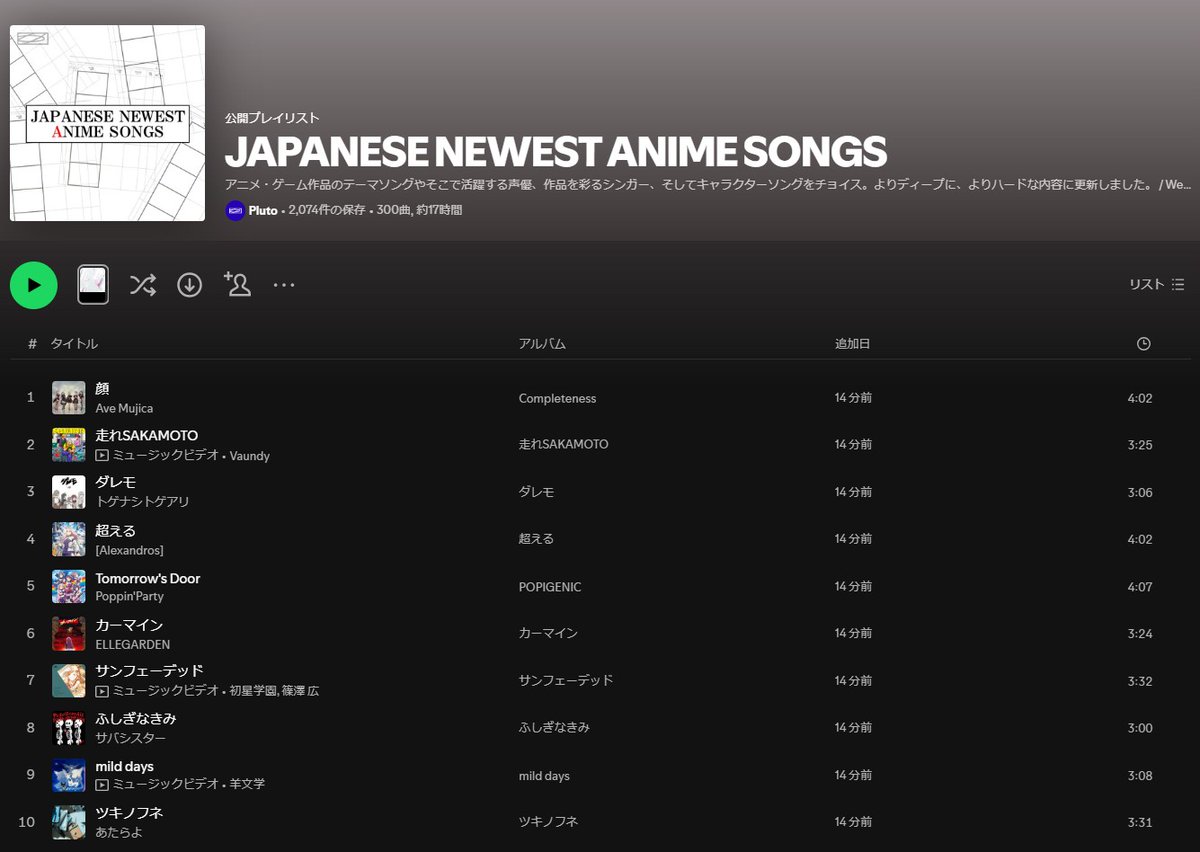Open the [Alexandros] artist link
The height and width of the screenshot is (852, 1200).
[x=129, y=550]
